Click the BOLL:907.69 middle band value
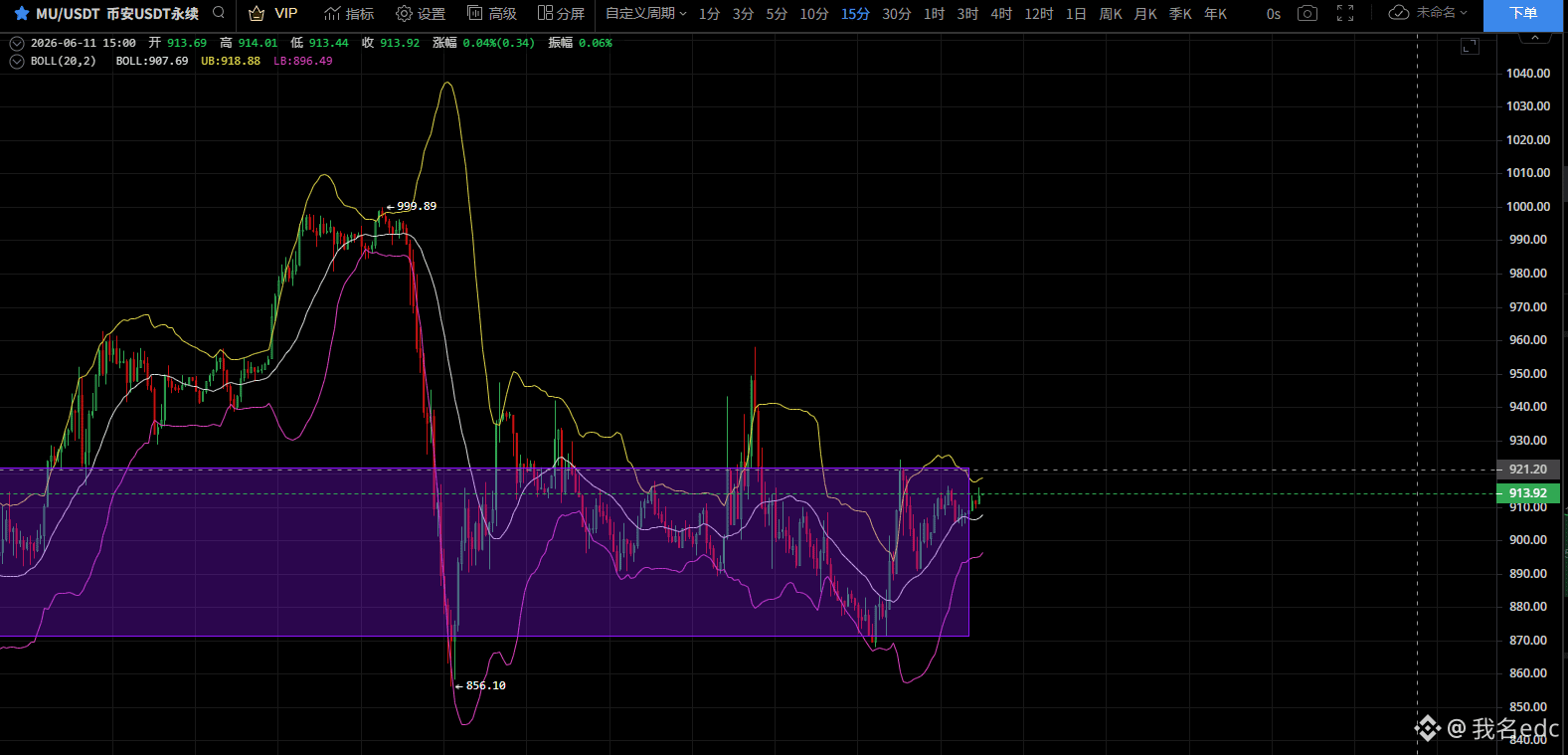This screenshot has width=1568, height=755. tap(152, 61)
